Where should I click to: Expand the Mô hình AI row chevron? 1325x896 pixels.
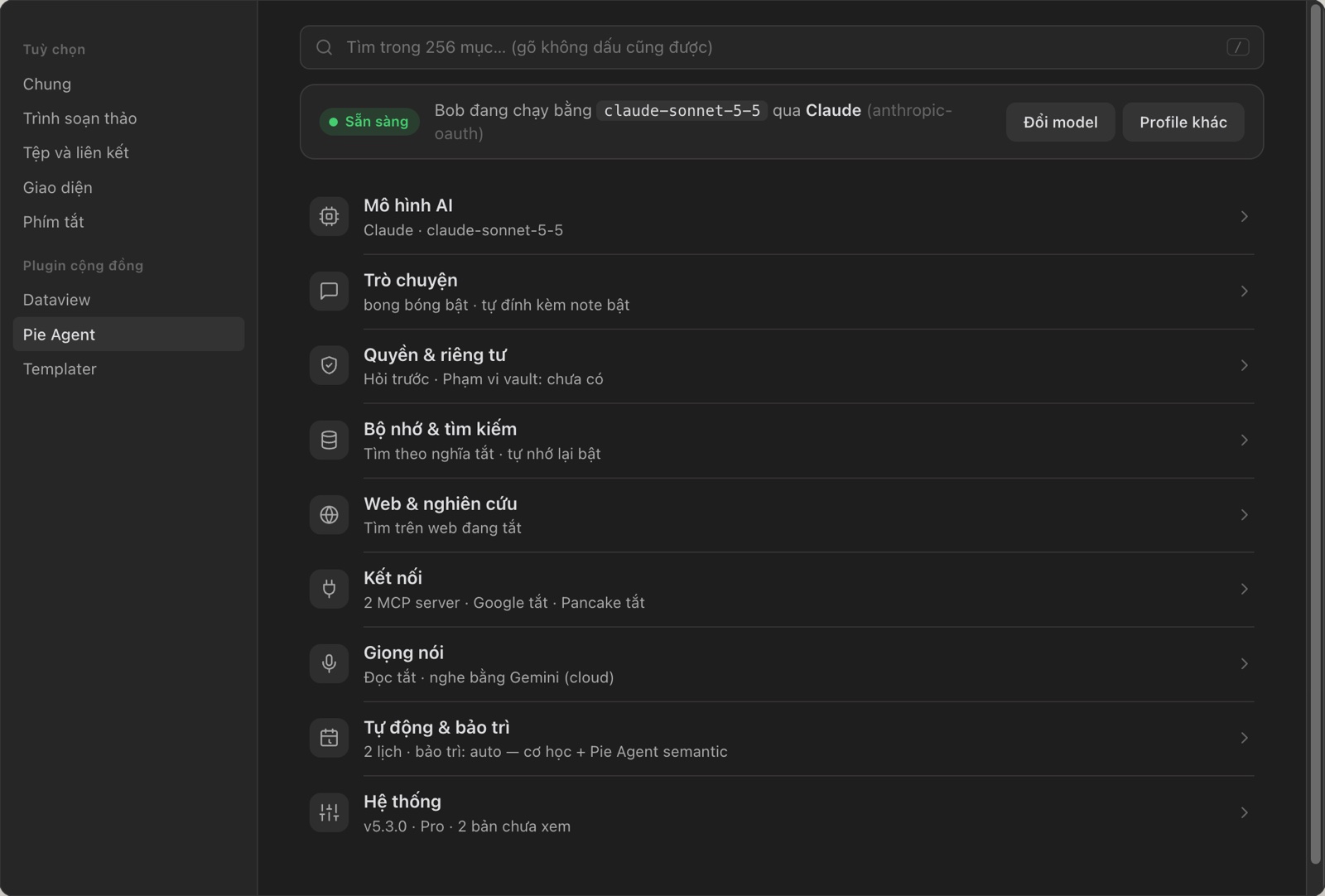[1244, 216]
